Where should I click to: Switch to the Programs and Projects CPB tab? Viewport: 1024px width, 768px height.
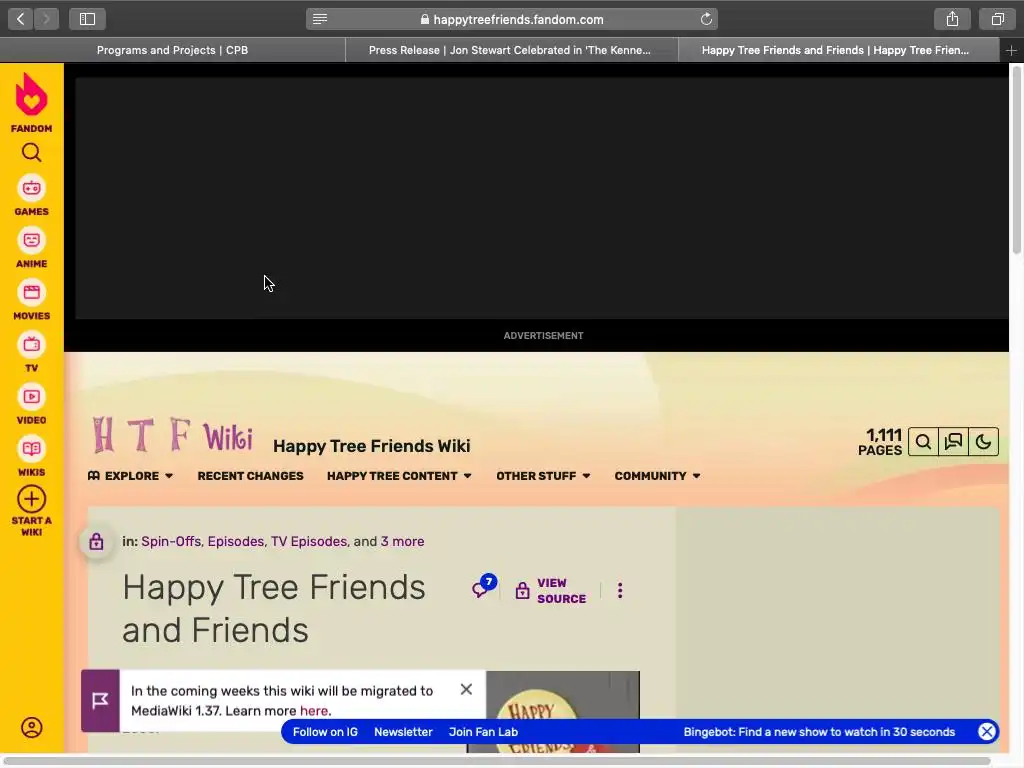(x=172, y=50)
